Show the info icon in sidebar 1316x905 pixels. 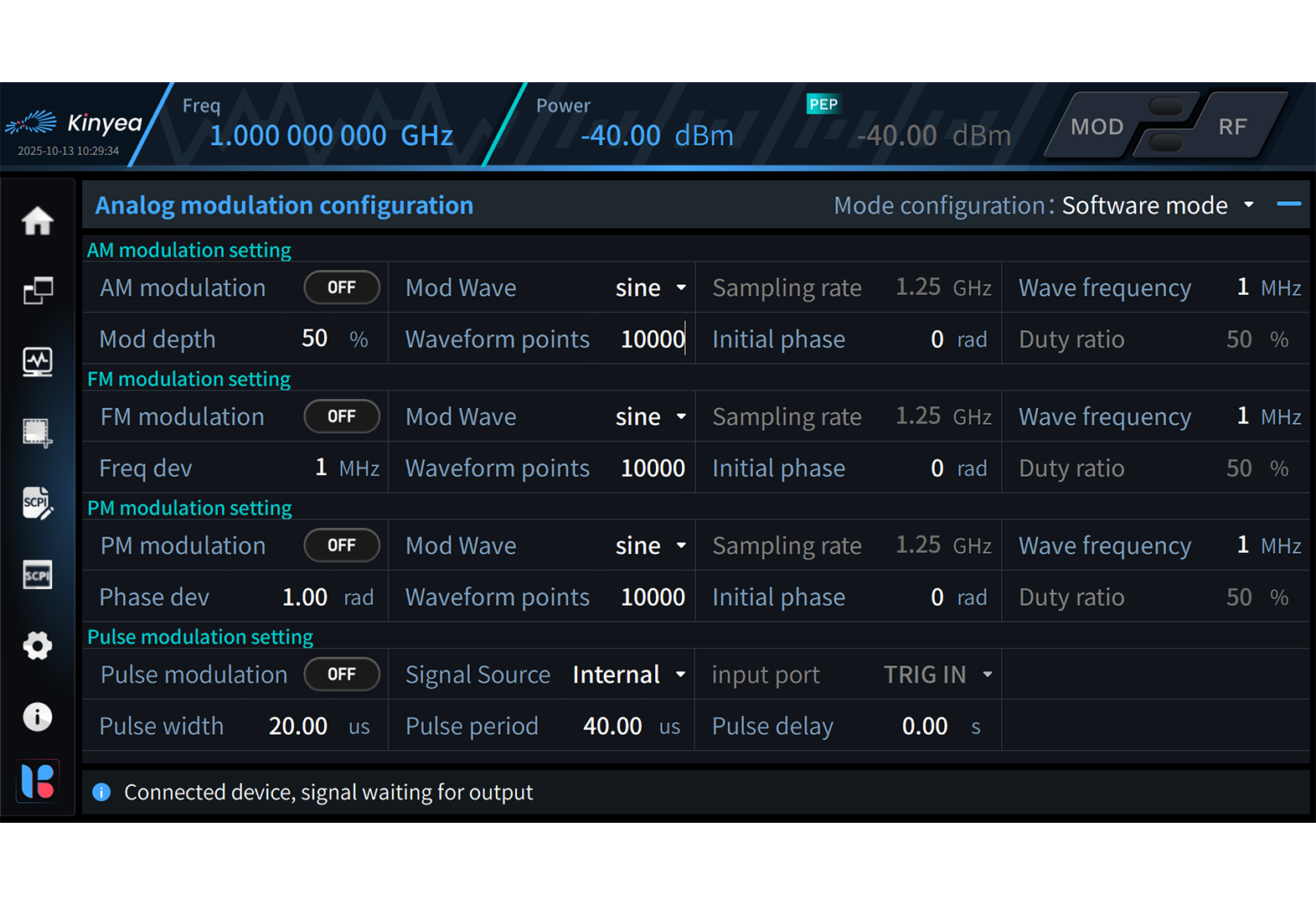point(38,716)
